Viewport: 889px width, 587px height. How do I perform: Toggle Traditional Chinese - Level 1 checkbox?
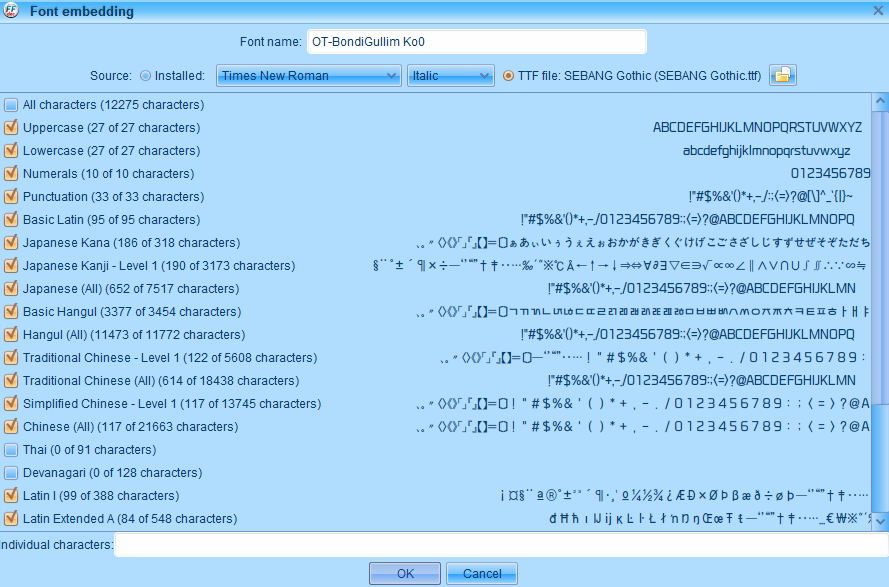11,357
